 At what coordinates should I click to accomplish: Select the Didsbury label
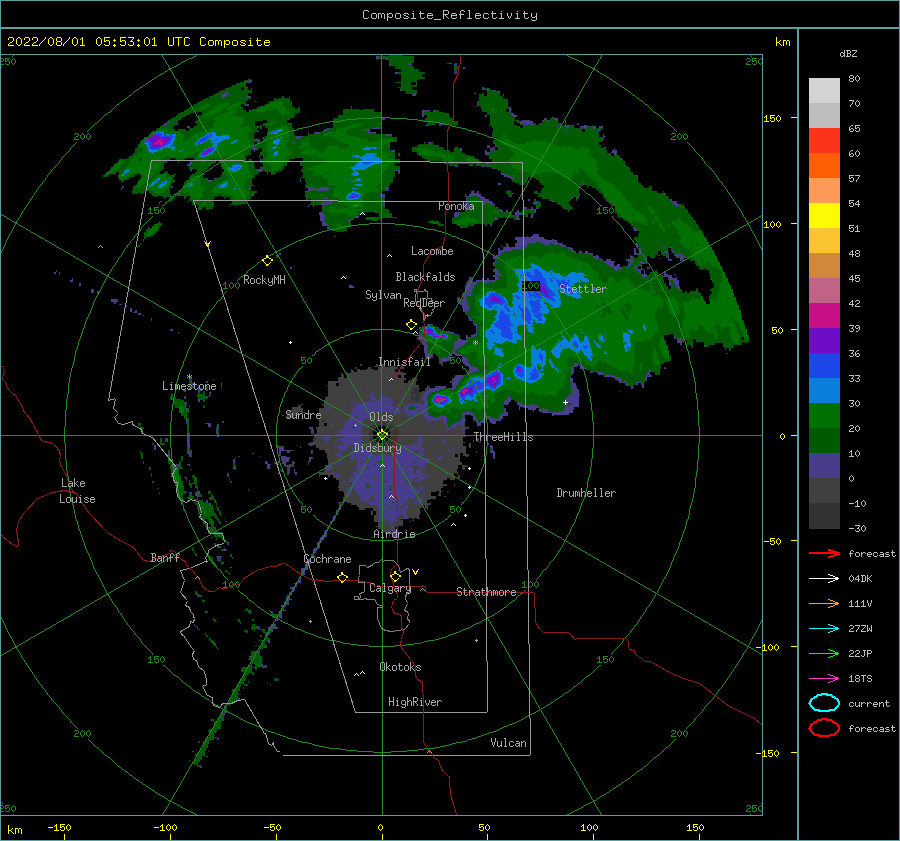click(377, 448)
